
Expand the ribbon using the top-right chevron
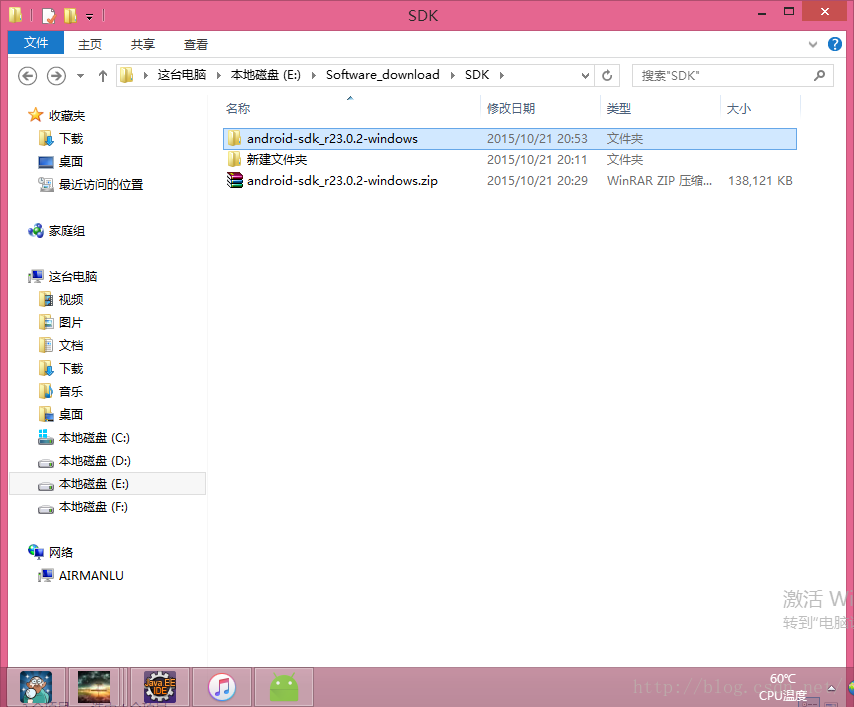(812, 44)
